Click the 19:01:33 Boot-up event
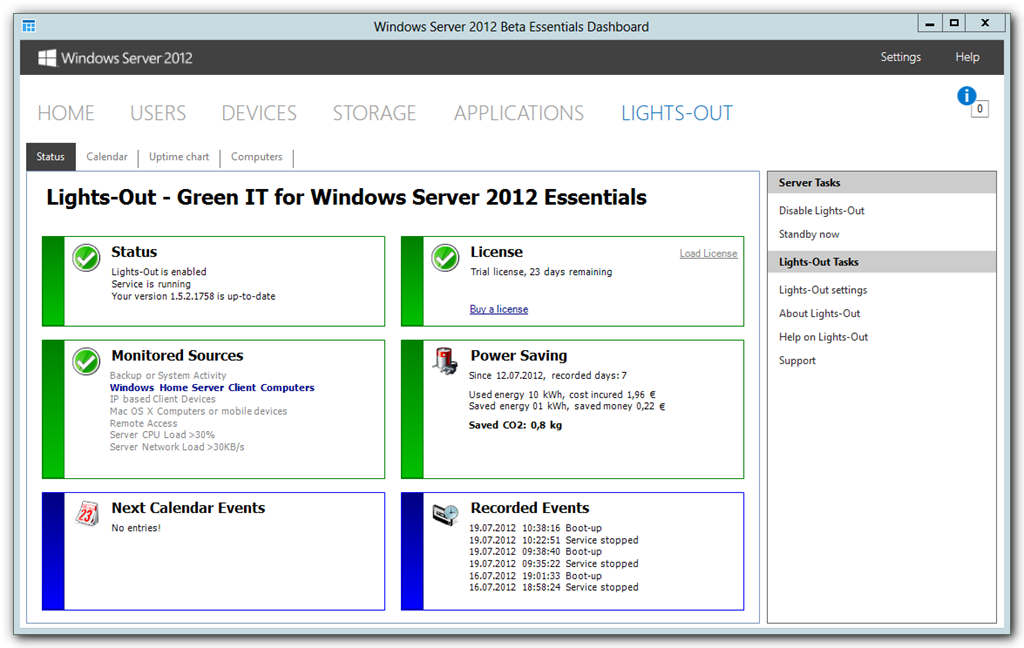 point(536,576)
